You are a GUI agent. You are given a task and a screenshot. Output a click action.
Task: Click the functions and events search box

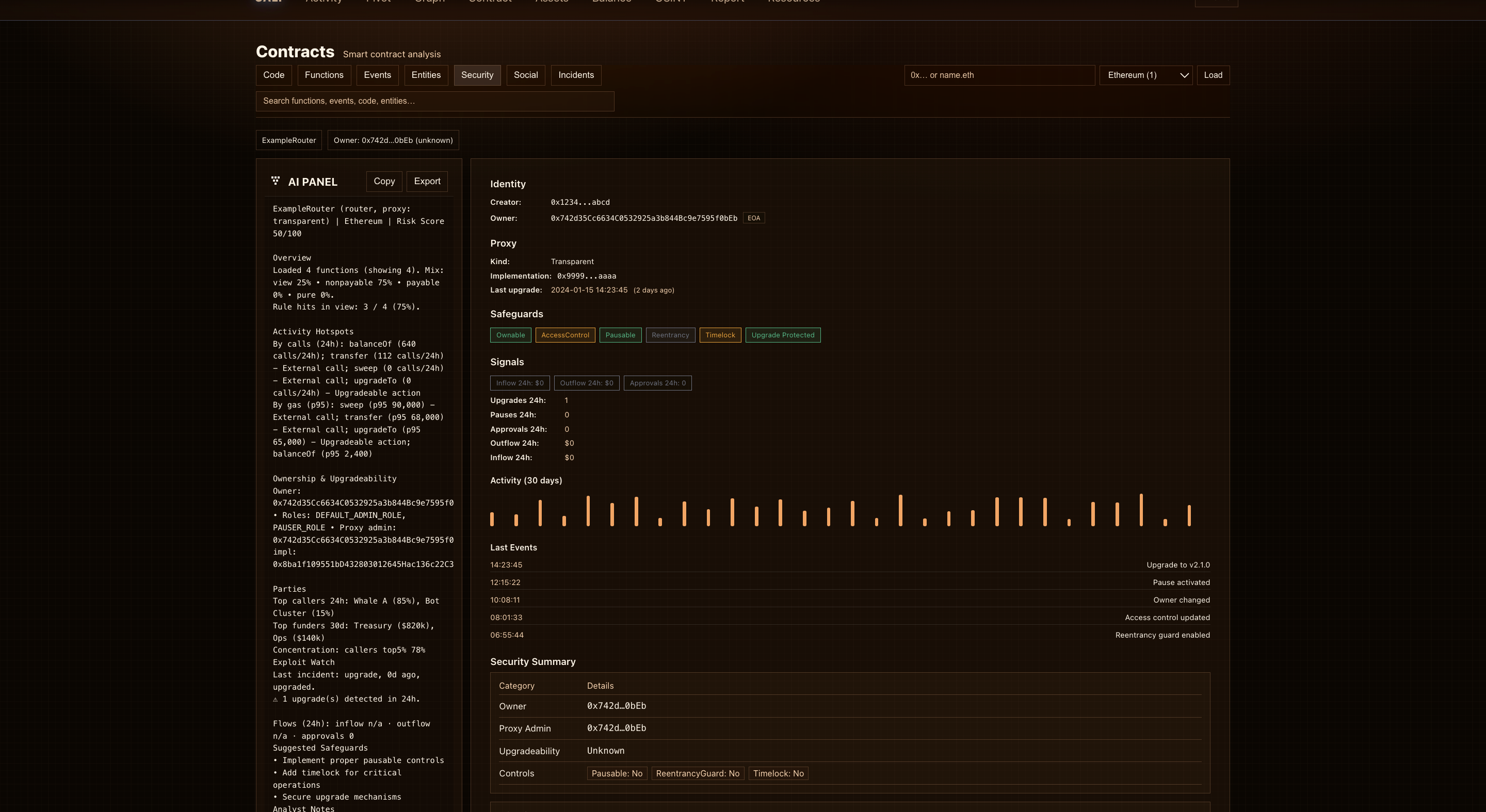[434, 101]
